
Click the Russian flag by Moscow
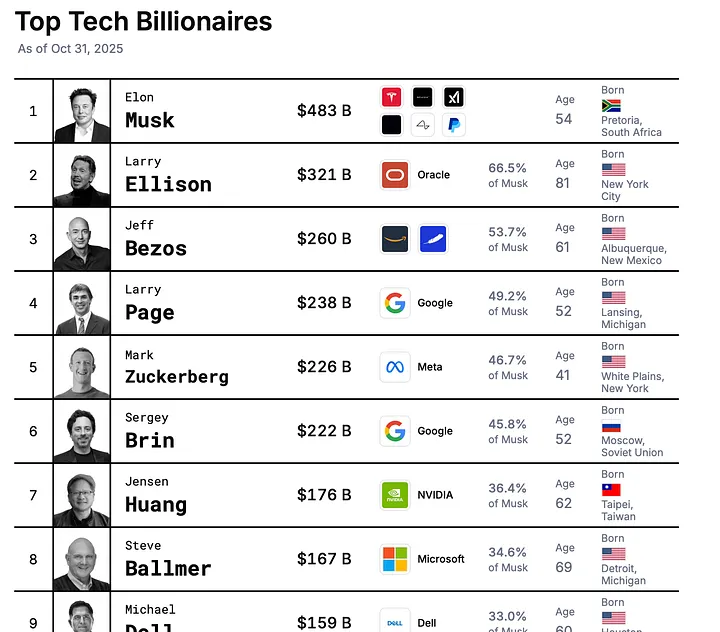point(611,427)
